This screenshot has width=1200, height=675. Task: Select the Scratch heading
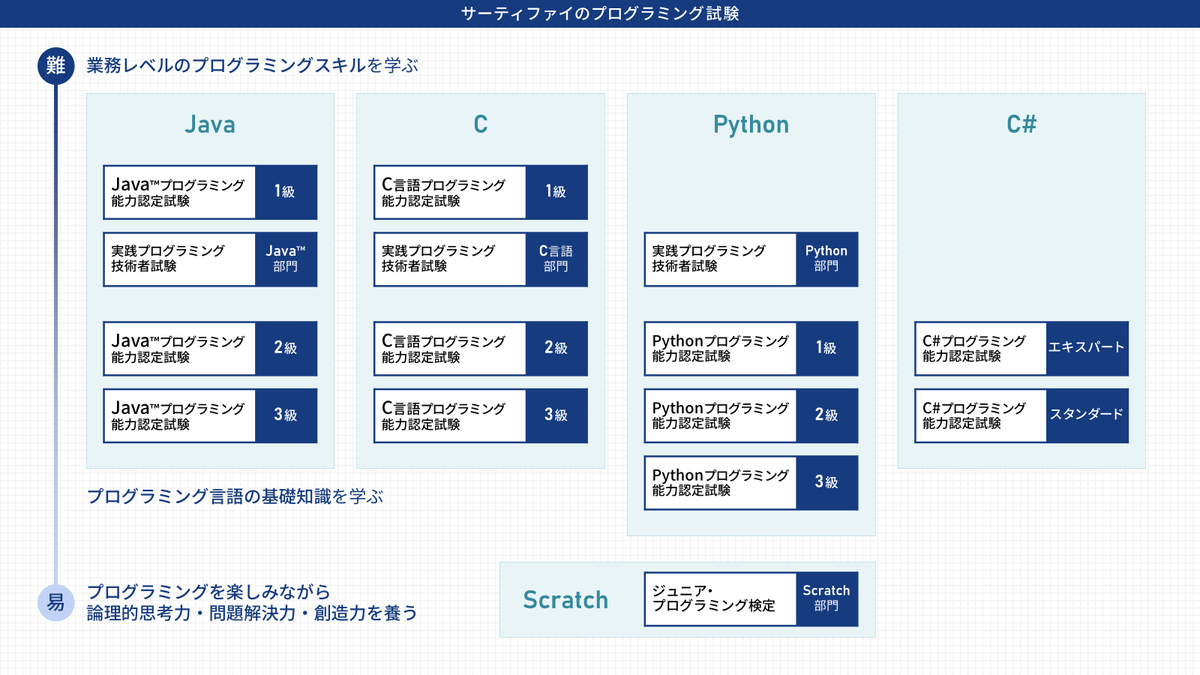tap(565, 600)
